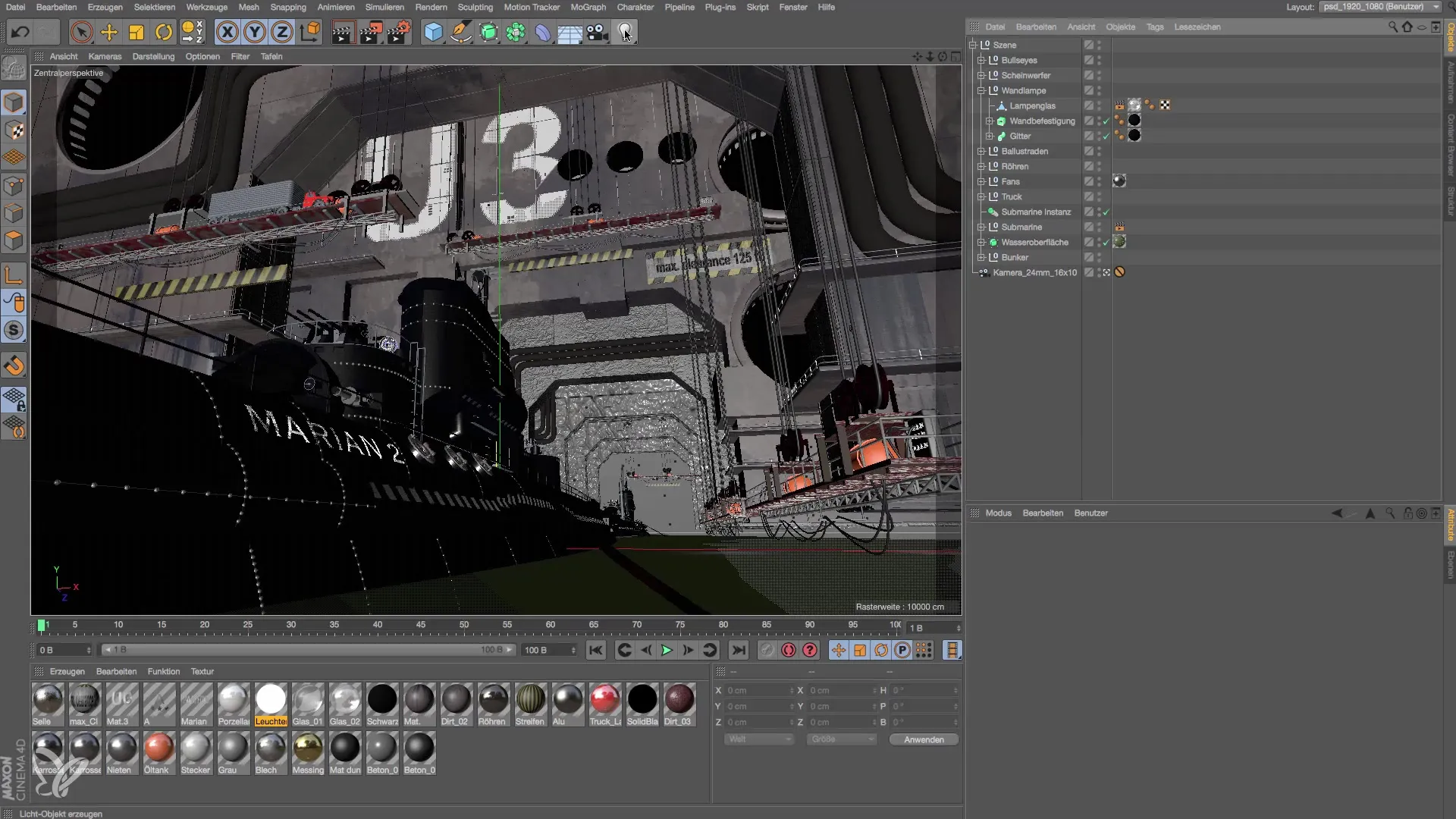Click the Render view clapperboard icon

[x=343, y=32]
